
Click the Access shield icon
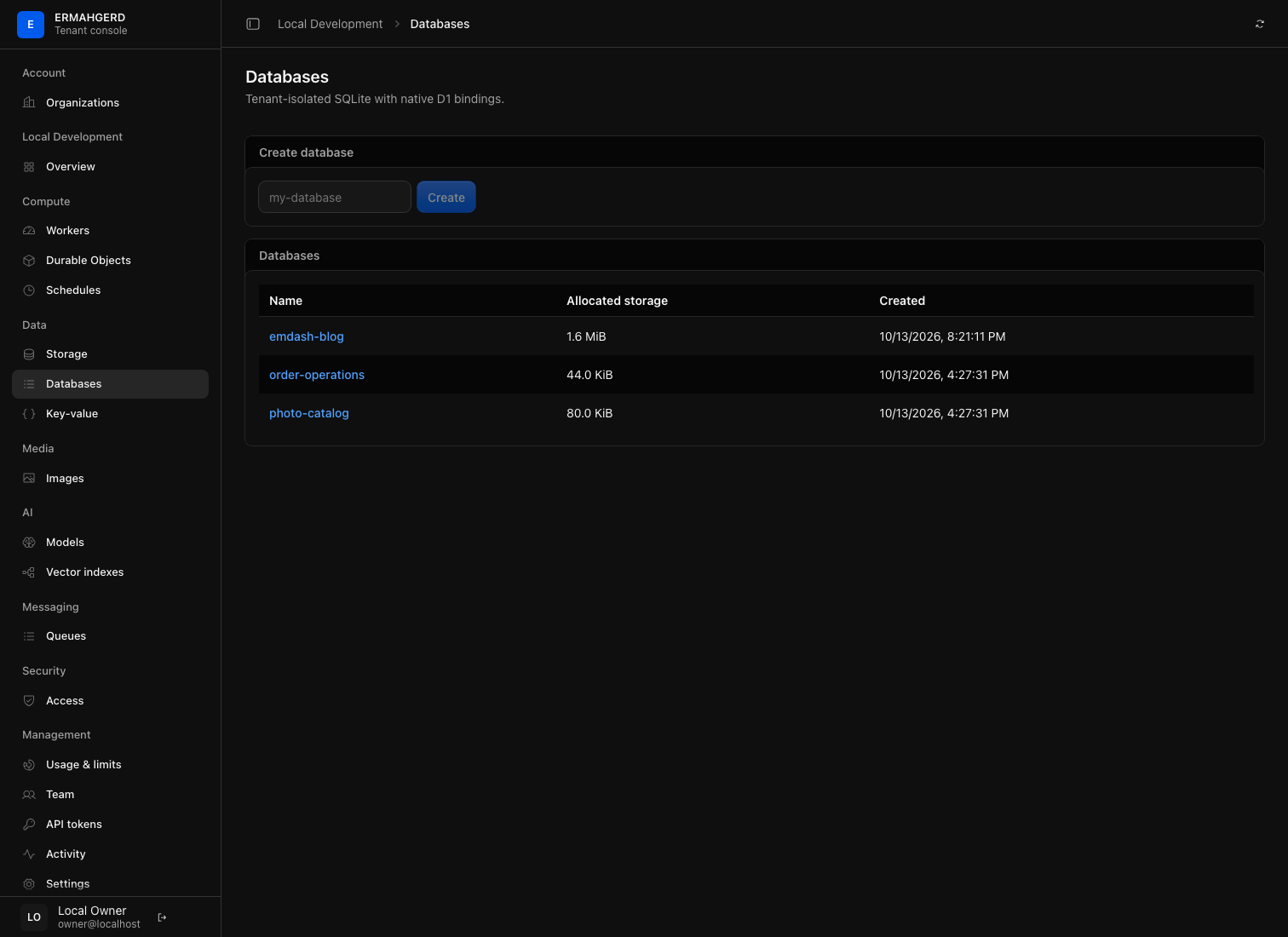(29, 701)
